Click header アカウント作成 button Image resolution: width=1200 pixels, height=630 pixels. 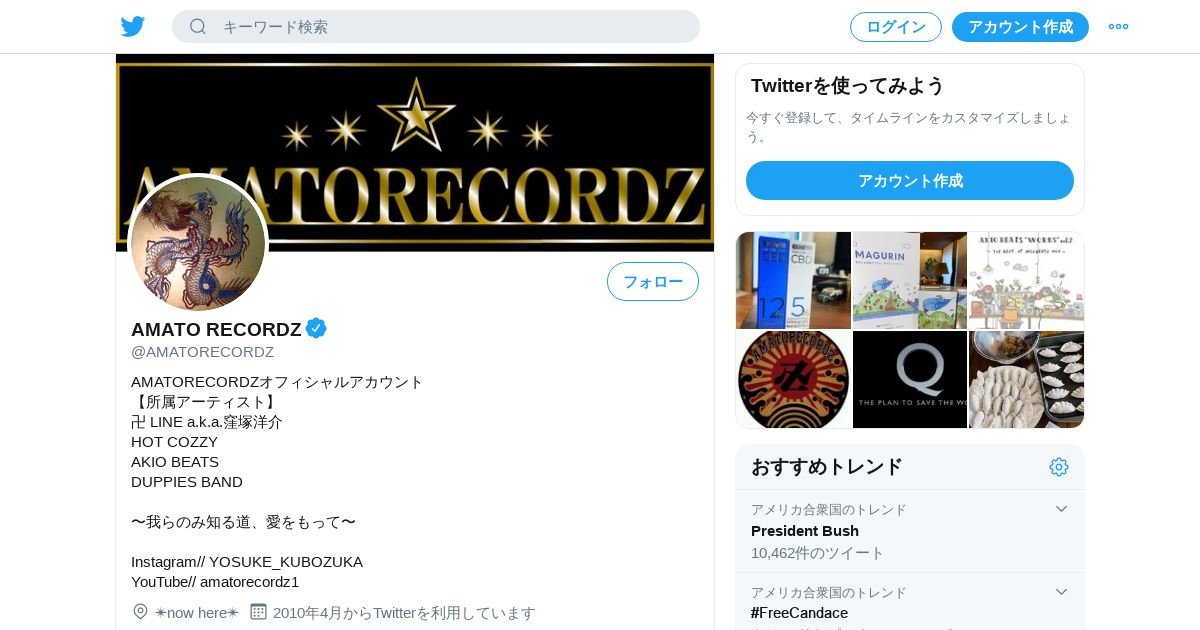[1020, 27]
